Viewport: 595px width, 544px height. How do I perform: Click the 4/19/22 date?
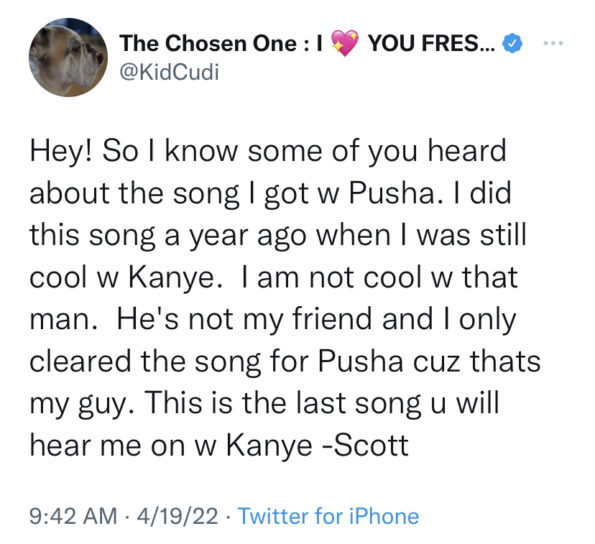(178, 516)
